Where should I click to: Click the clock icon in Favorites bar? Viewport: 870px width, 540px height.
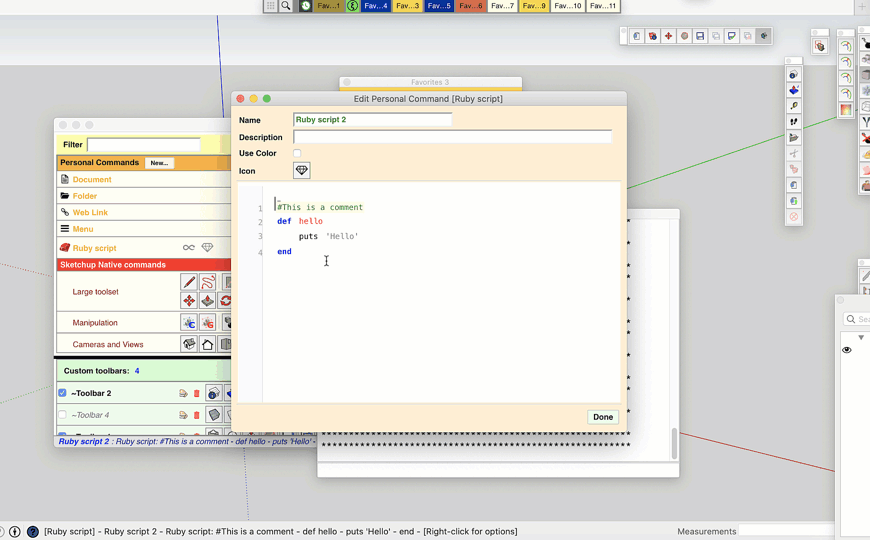306,6
